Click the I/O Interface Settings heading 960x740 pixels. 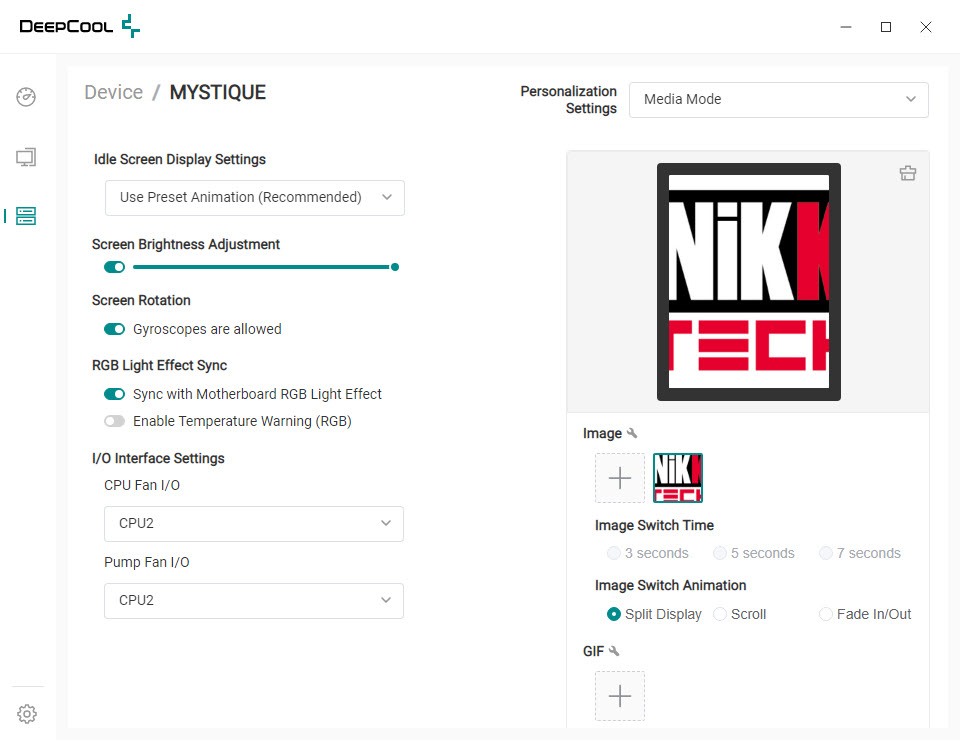pyautogui.click(x=158, y=458)
